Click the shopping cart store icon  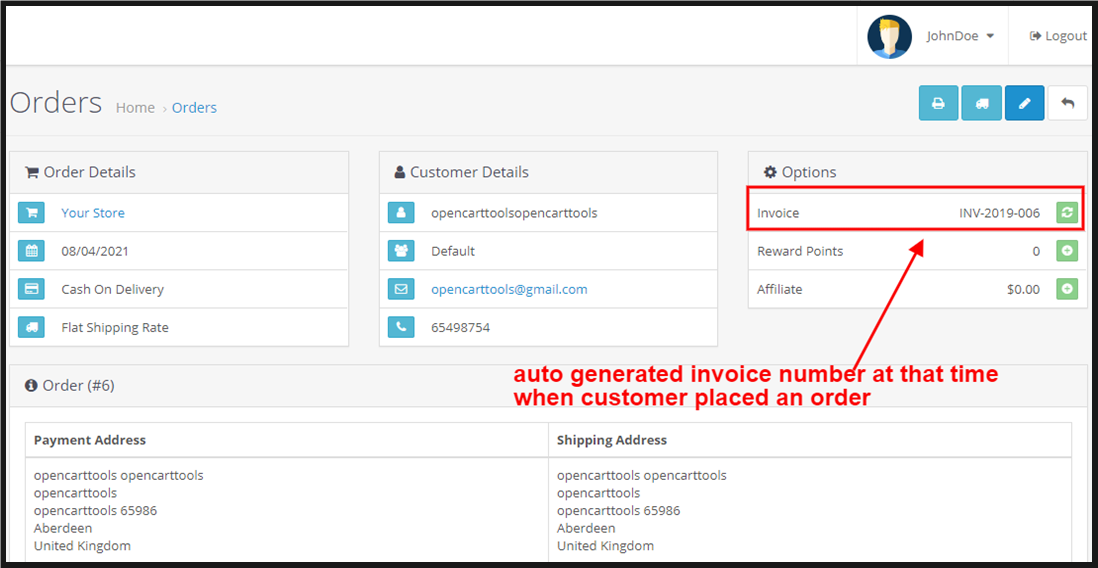[x=31, y=213]
